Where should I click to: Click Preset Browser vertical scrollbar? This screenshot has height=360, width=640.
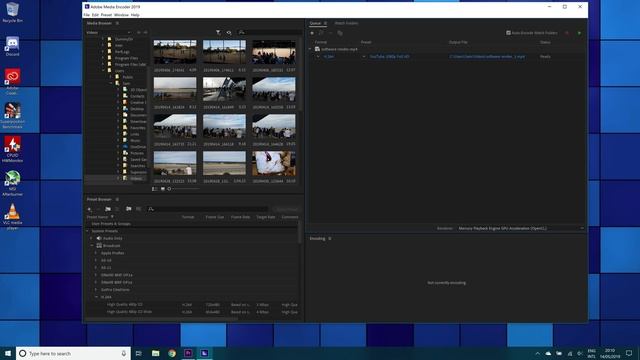click(x=300, y=233)
